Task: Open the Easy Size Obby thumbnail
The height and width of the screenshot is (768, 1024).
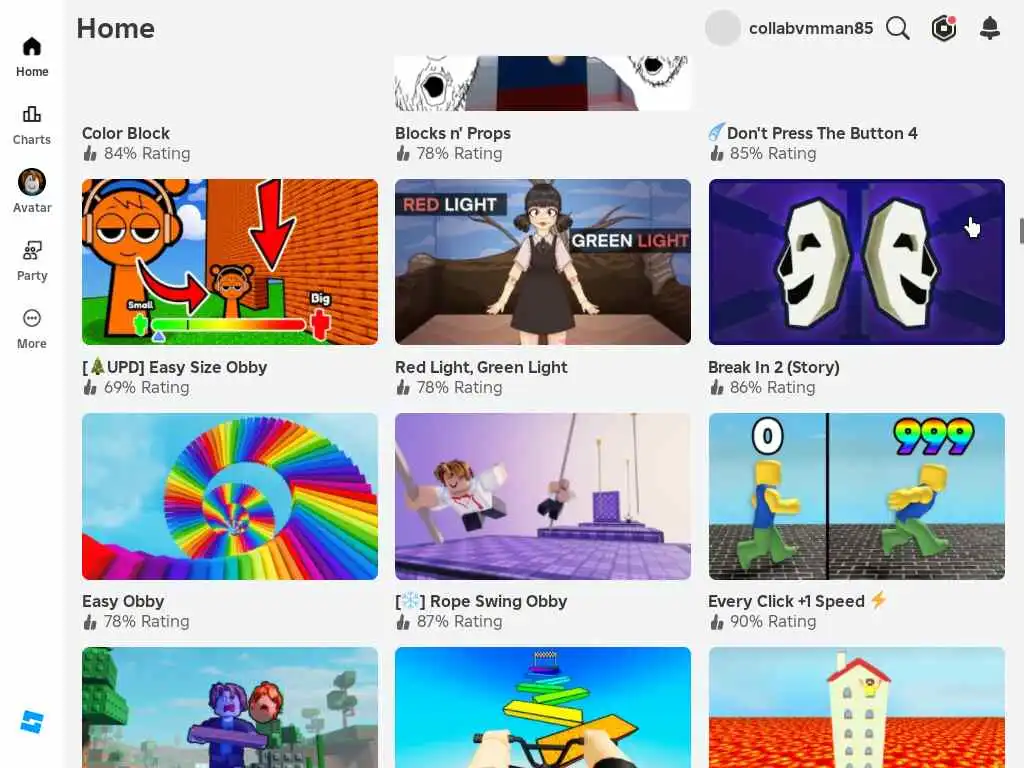Action: pyautogui.click(x=230, y=262)
